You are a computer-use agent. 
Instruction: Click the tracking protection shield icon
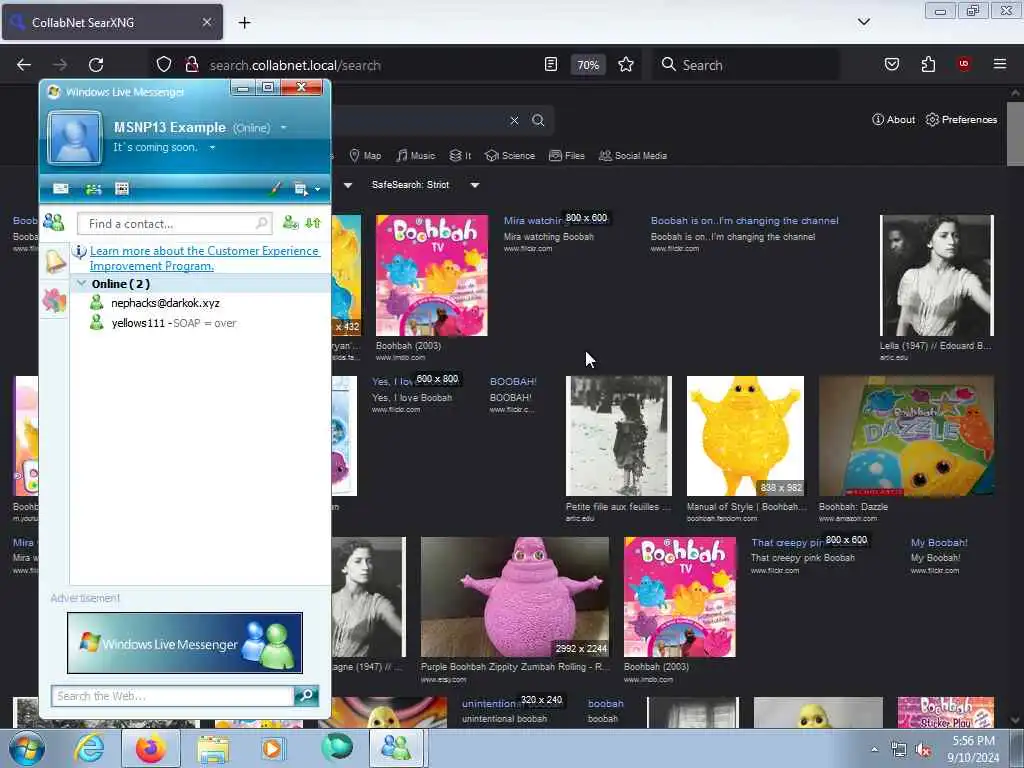[x=164, y=65]
